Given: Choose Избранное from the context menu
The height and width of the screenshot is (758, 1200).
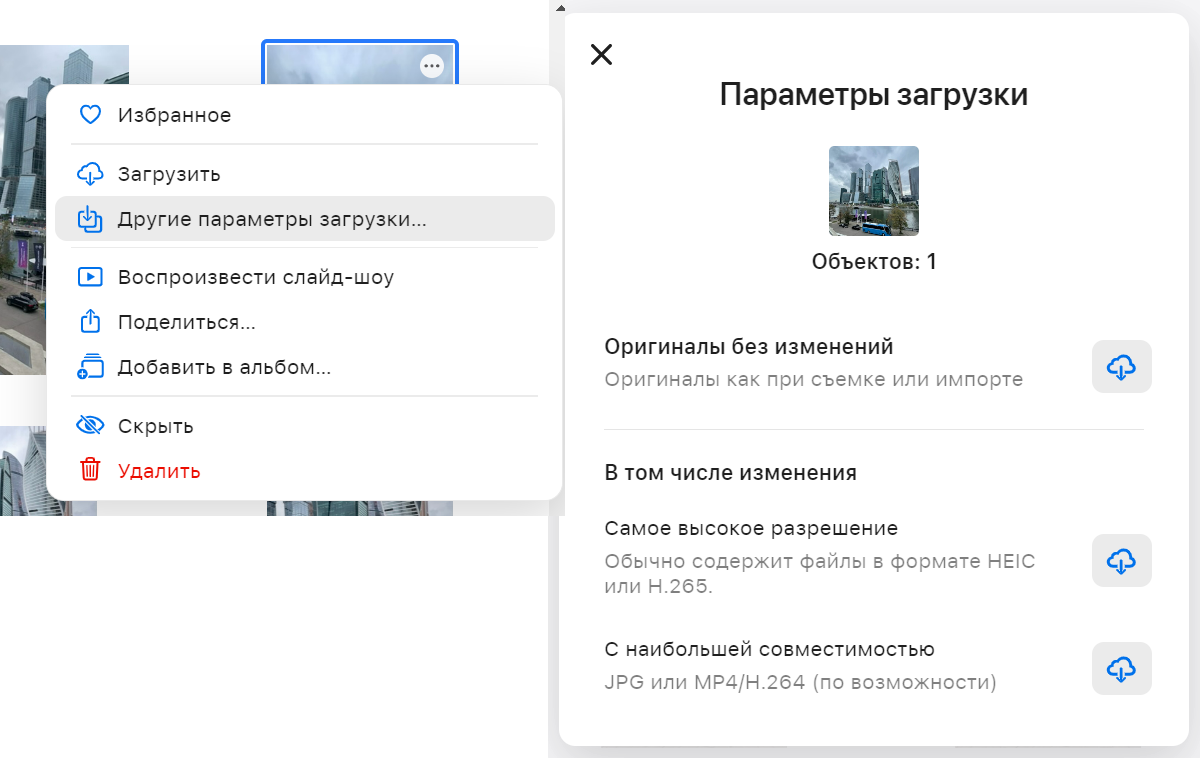Looking at the screenshot, I should 304,115.
